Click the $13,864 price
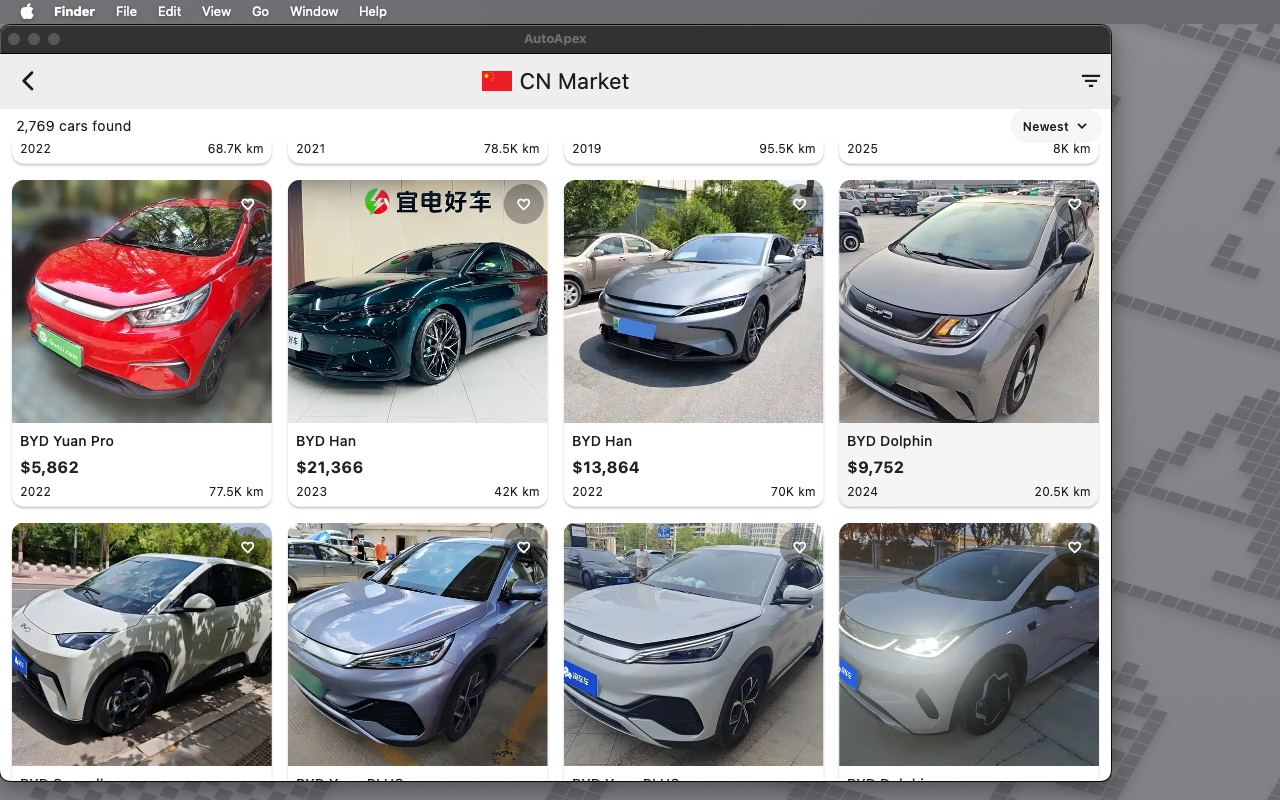The image size is (1280, 800). coord(606,467)
